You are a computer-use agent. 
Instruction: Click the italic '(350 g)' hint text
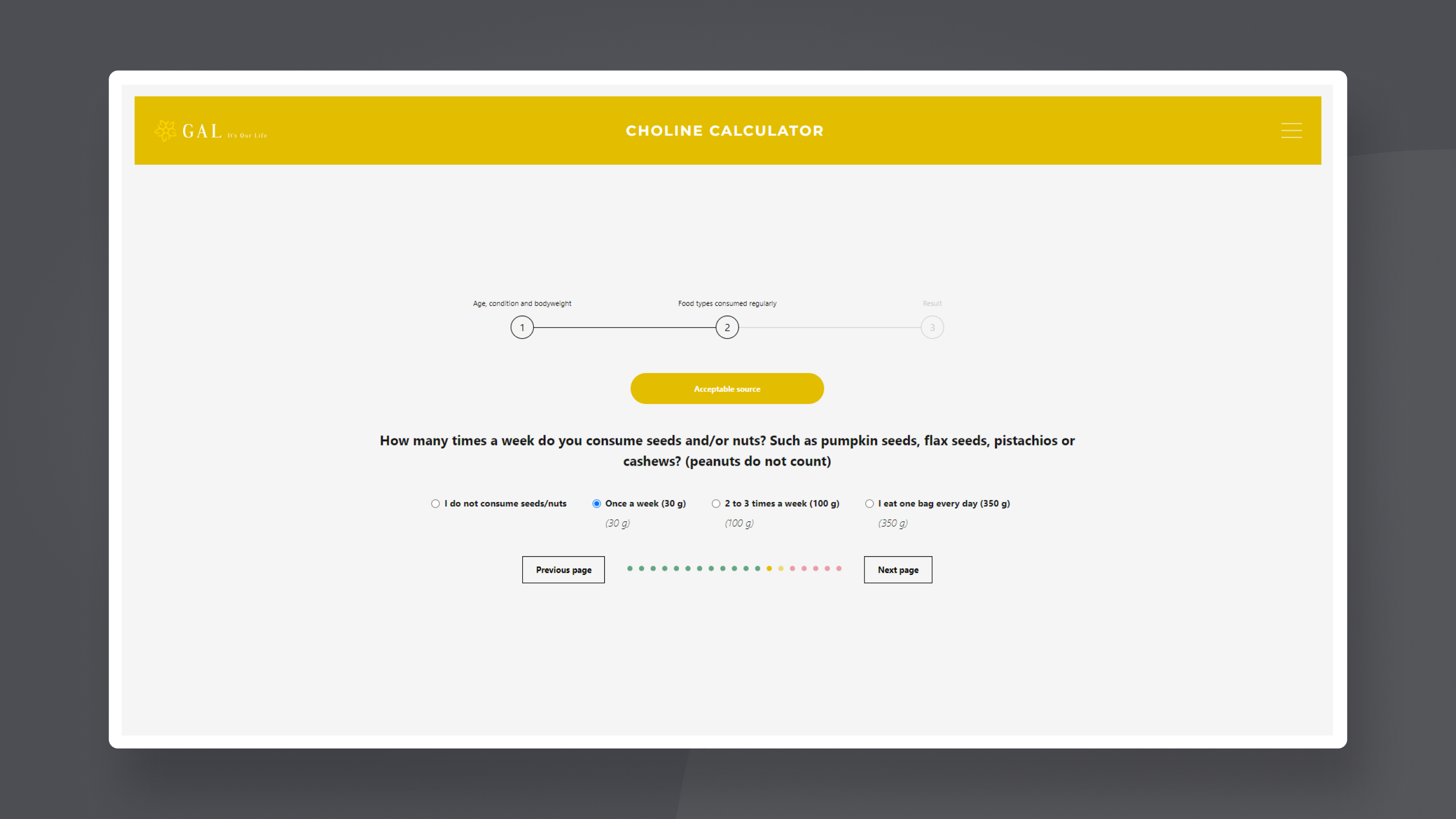coord(893,523)
